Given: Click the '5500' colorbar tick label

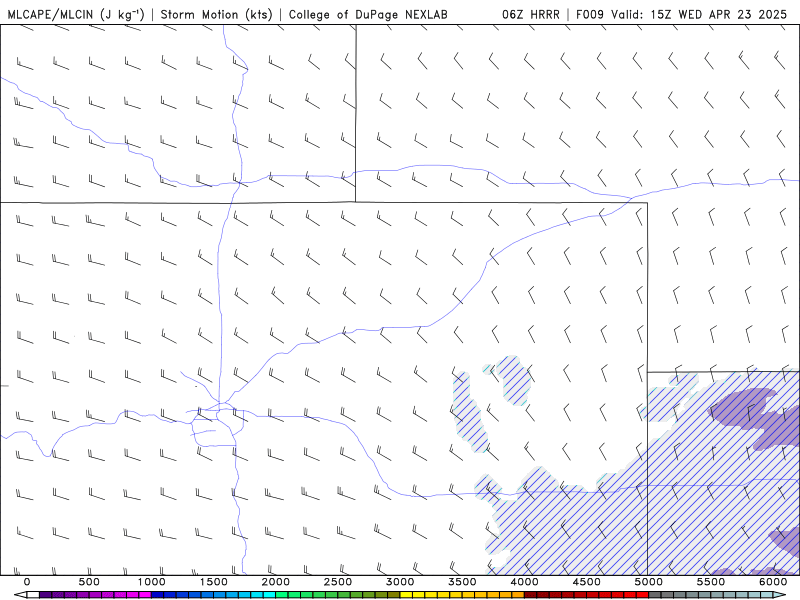Looking at the screenshot, I should (711, 582).
